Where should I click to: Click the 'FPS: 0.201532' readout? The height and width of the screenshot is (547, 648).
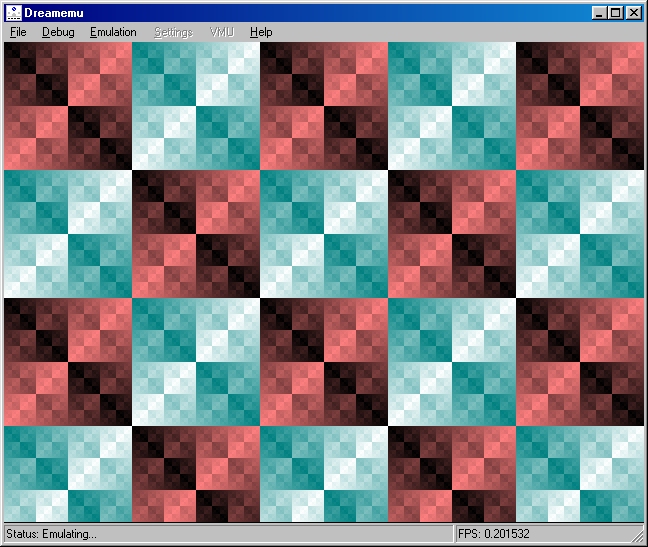click(493, 534)
